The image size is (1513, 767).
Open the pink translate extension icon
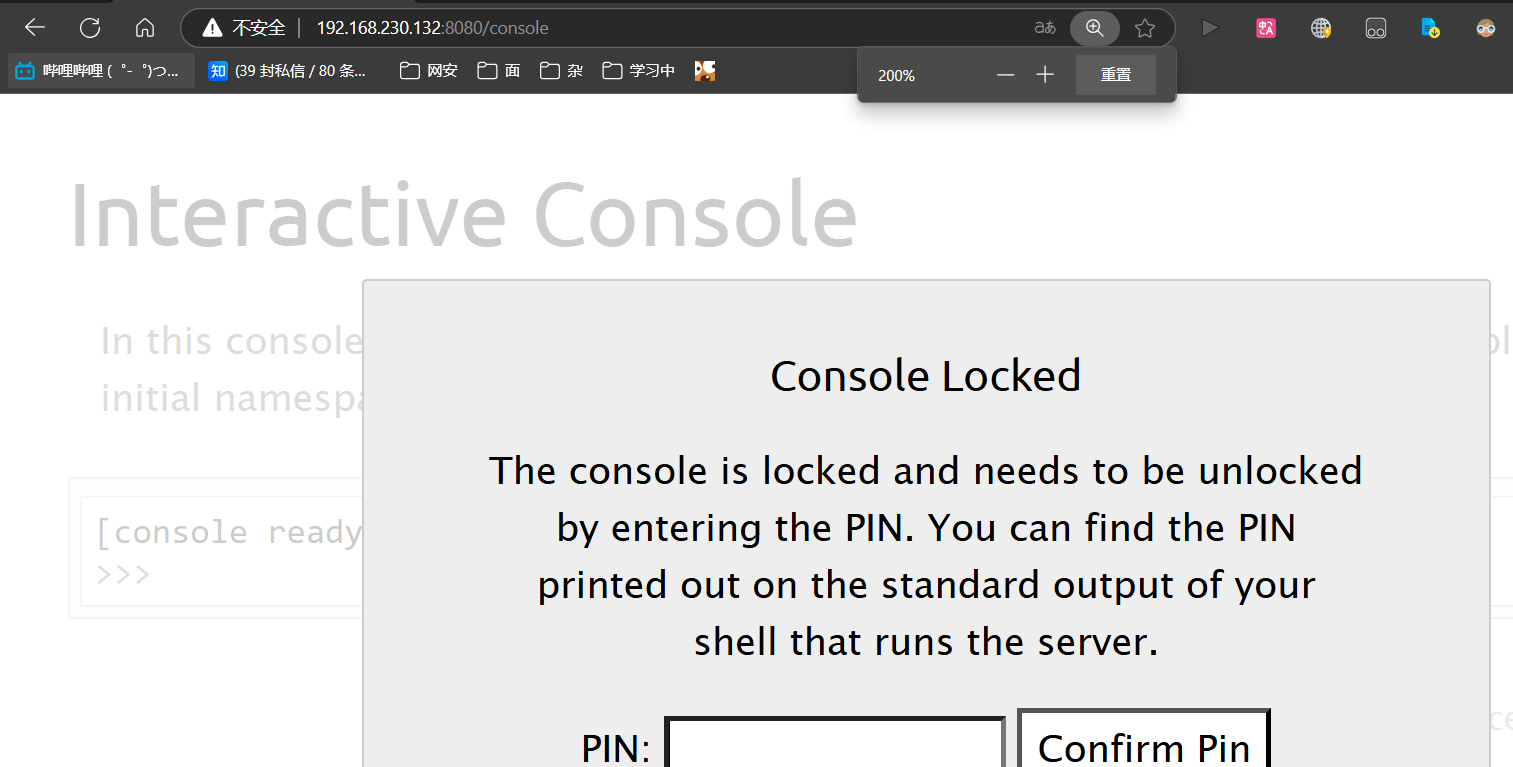point(1266,28)
